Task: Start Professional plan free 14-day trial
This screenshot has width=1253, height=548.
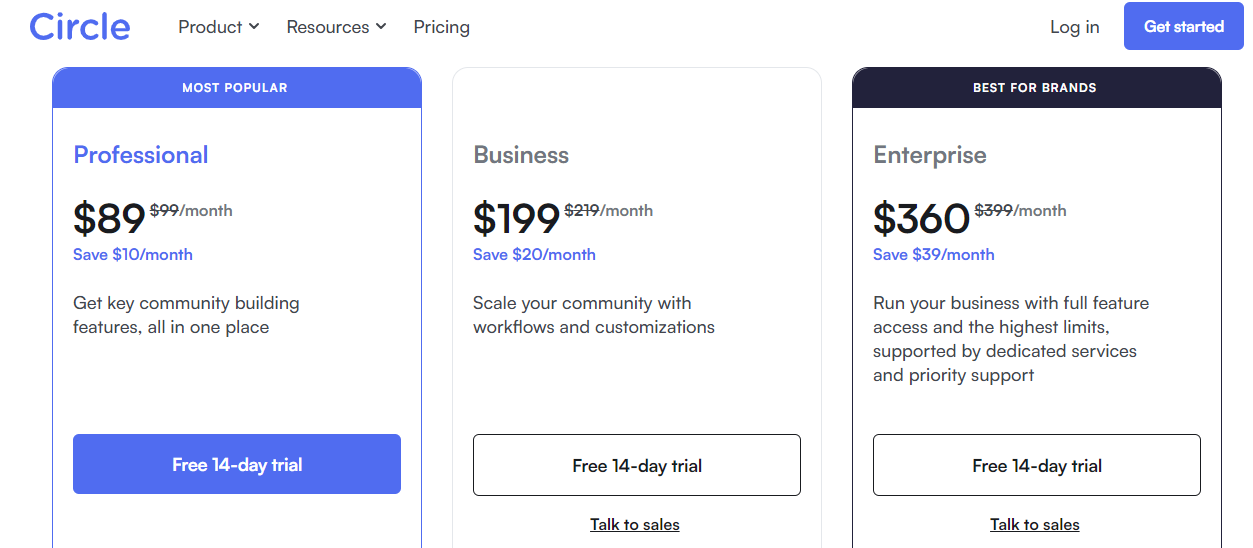Action: (x=237, y=464)
